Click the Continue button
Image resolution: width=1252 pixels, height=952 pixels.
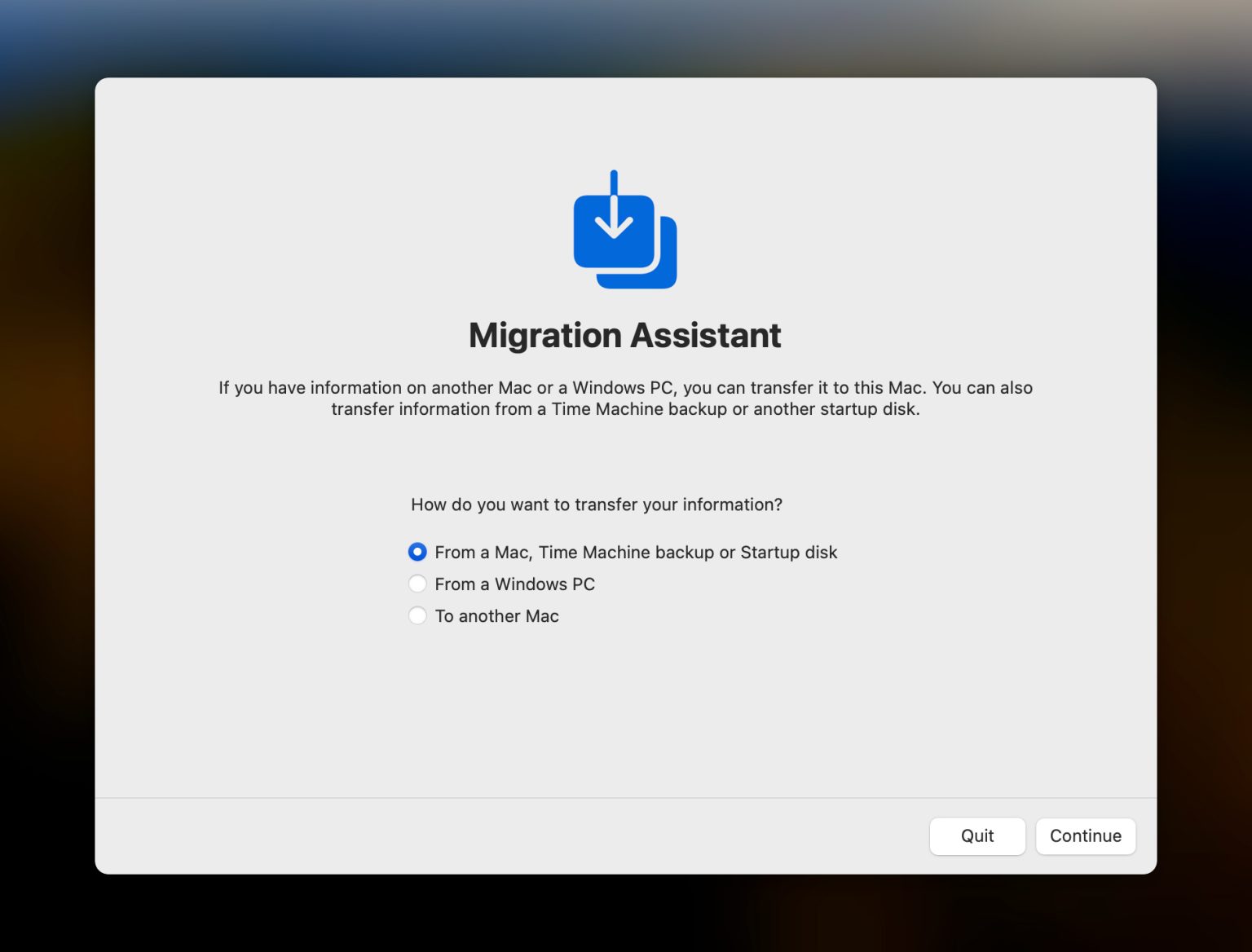click(x=1085, y=835)
